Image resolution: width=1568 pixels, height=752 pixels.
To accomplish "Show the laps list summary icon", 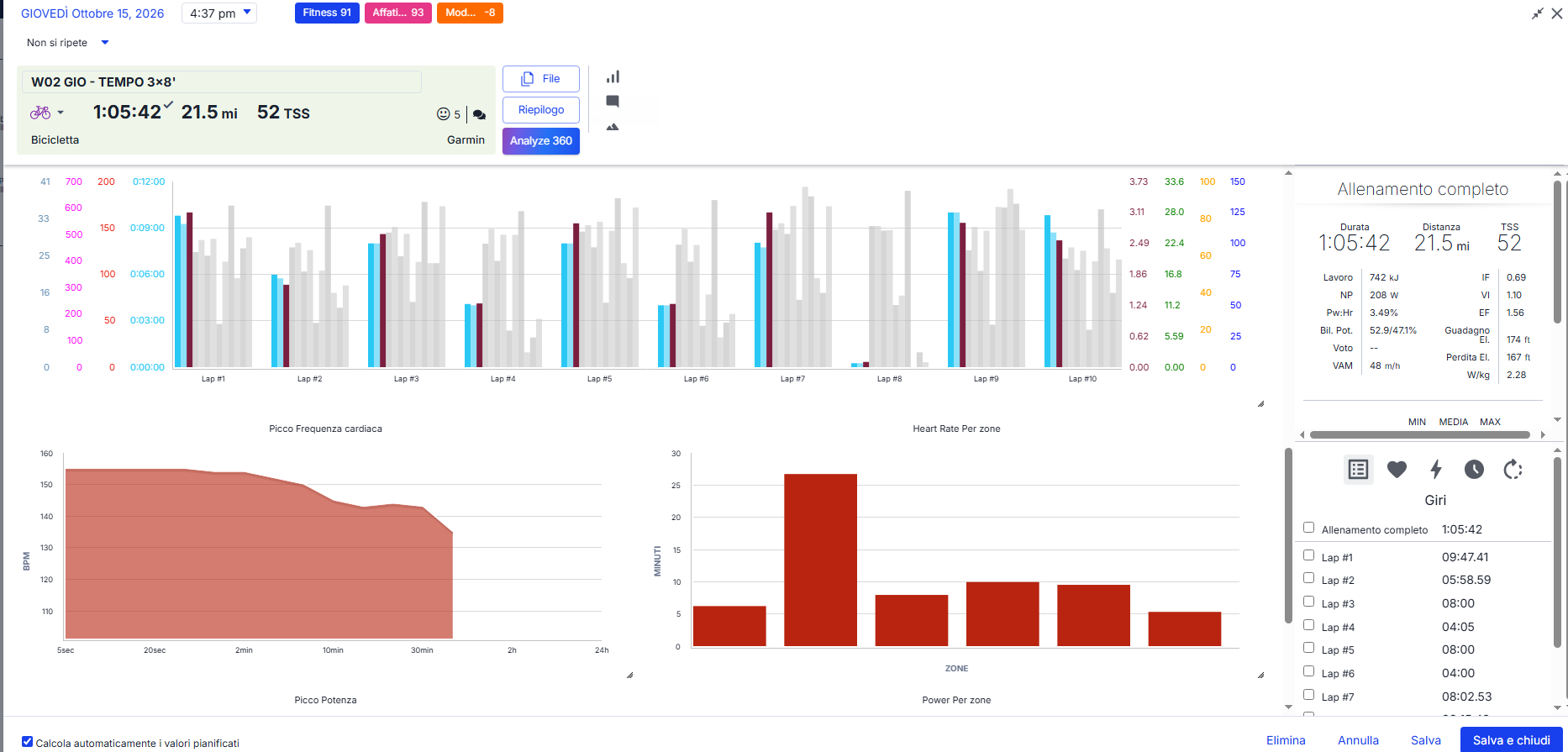I will click(x=1358, y=470).
